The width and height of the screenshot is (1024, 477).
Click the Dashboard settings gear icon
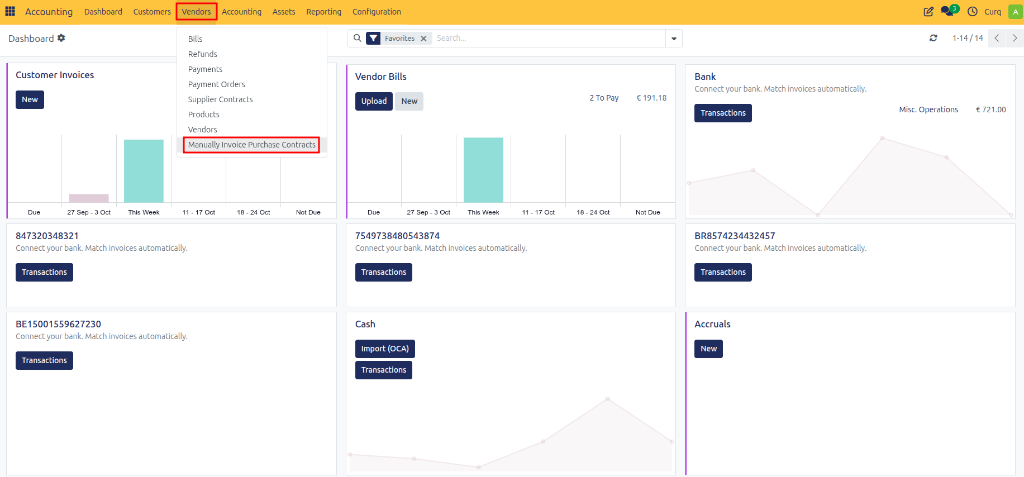tap(61, 39)
